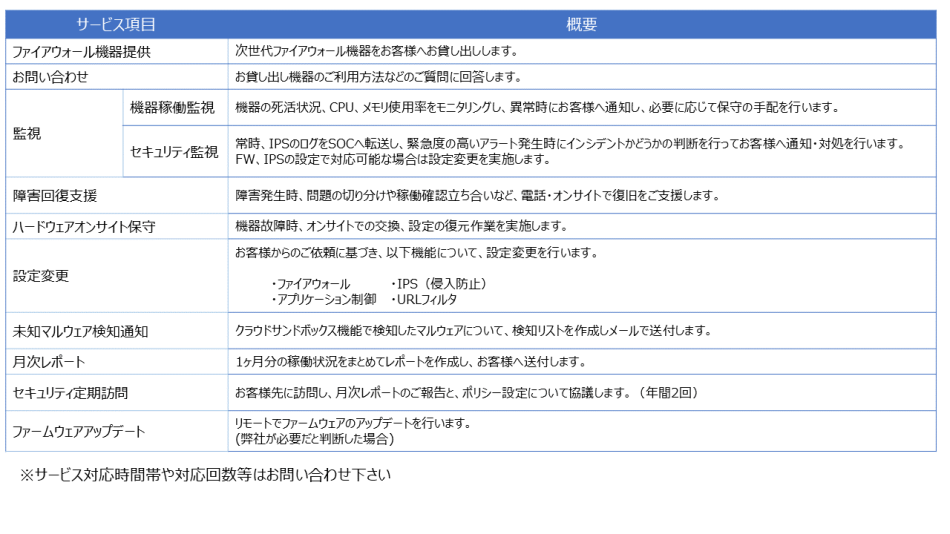The image size is (950, 534).
Task: Click description 次世代ファイアウォール機器をお客様へお貸し出しします
Action: coord(377,51)
